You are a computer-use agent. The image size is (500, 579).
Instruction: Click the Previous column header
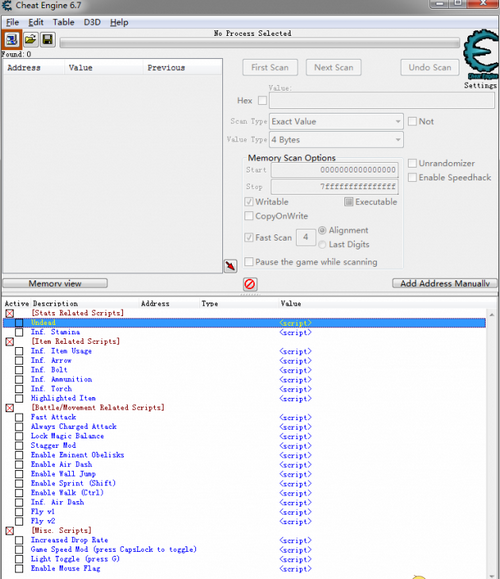(x=182, y=68)
